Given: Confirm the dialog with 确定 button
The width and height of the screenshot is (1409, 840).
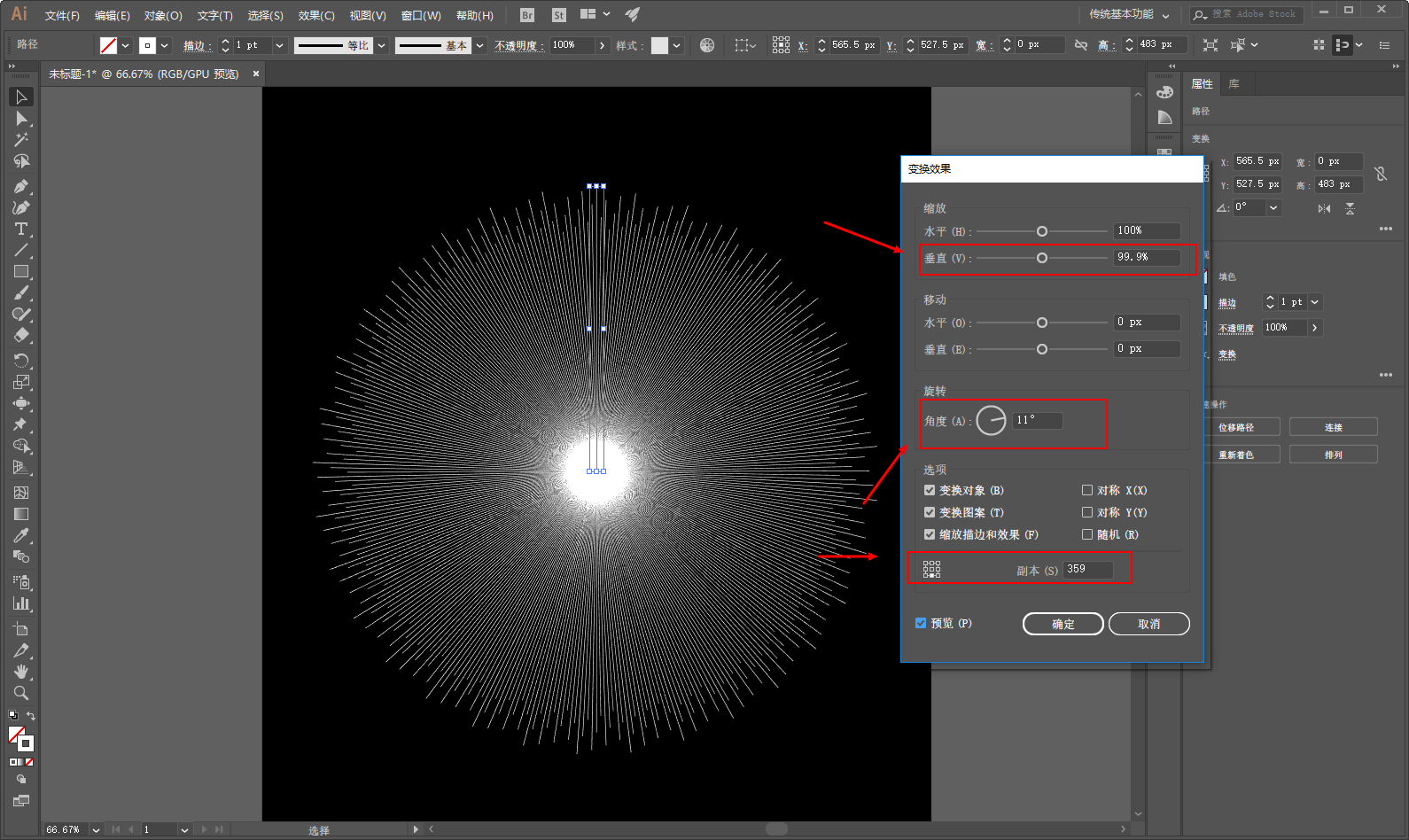Looking at the screenshot, I should coord(1063,624).
